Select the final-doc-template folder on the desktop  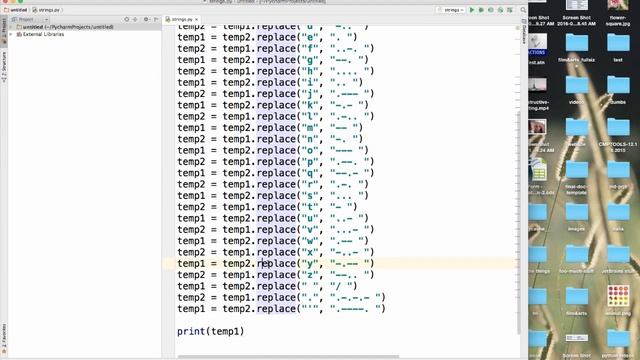[576, 178]
